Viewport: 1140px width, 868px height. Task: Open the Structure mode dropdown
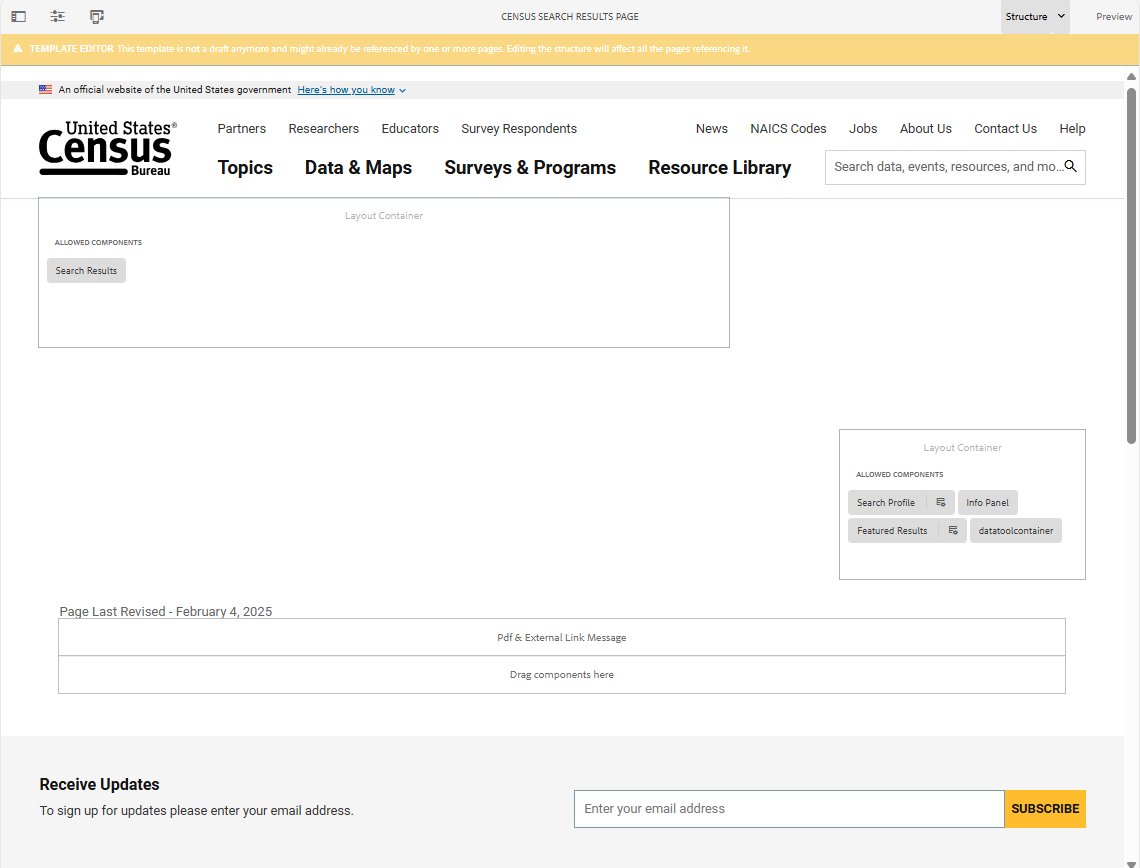pos(1035,16)
